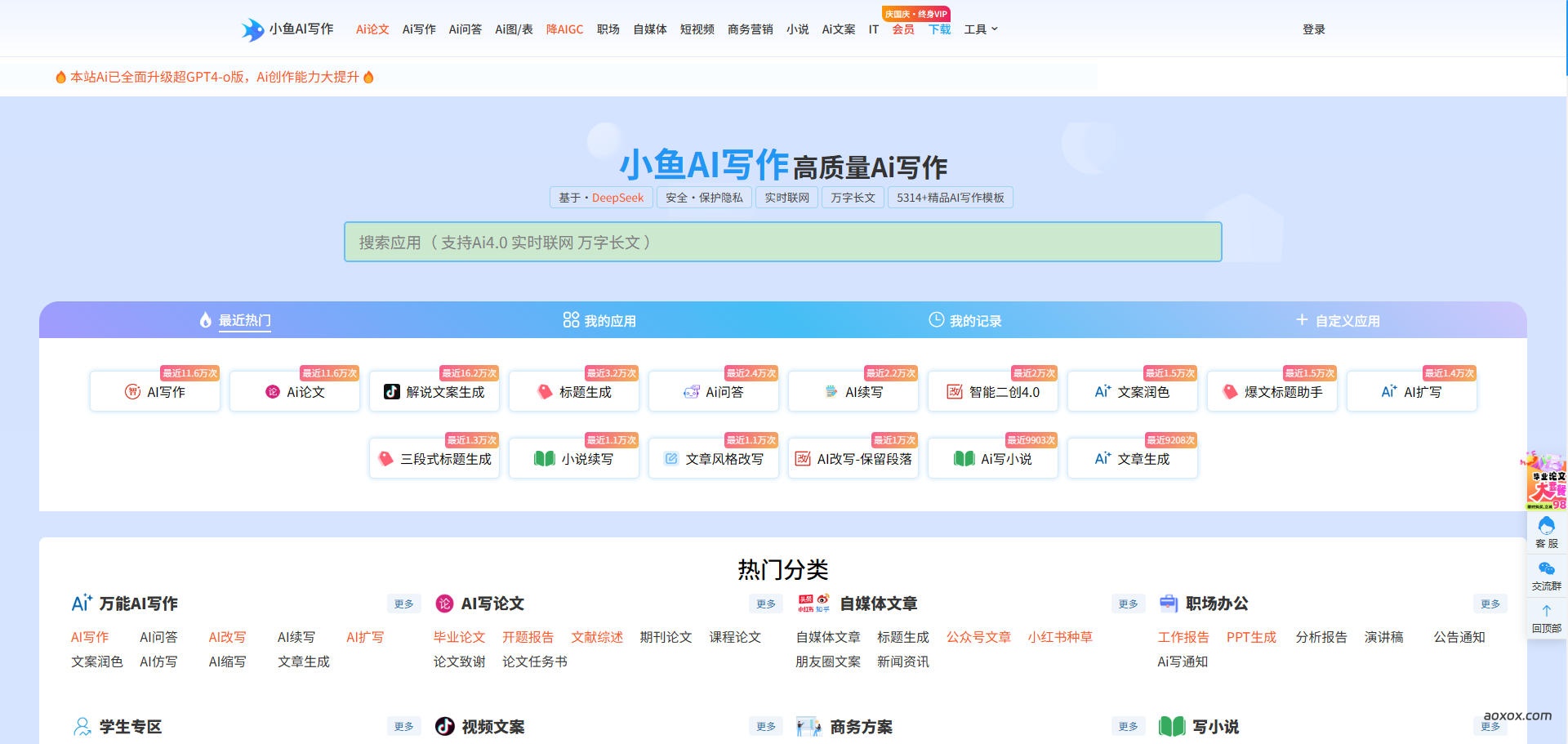Click the 交流群 chat group icon
Image resolution: width=1568 pixels, height=744 pixels.
point(1546,570)
